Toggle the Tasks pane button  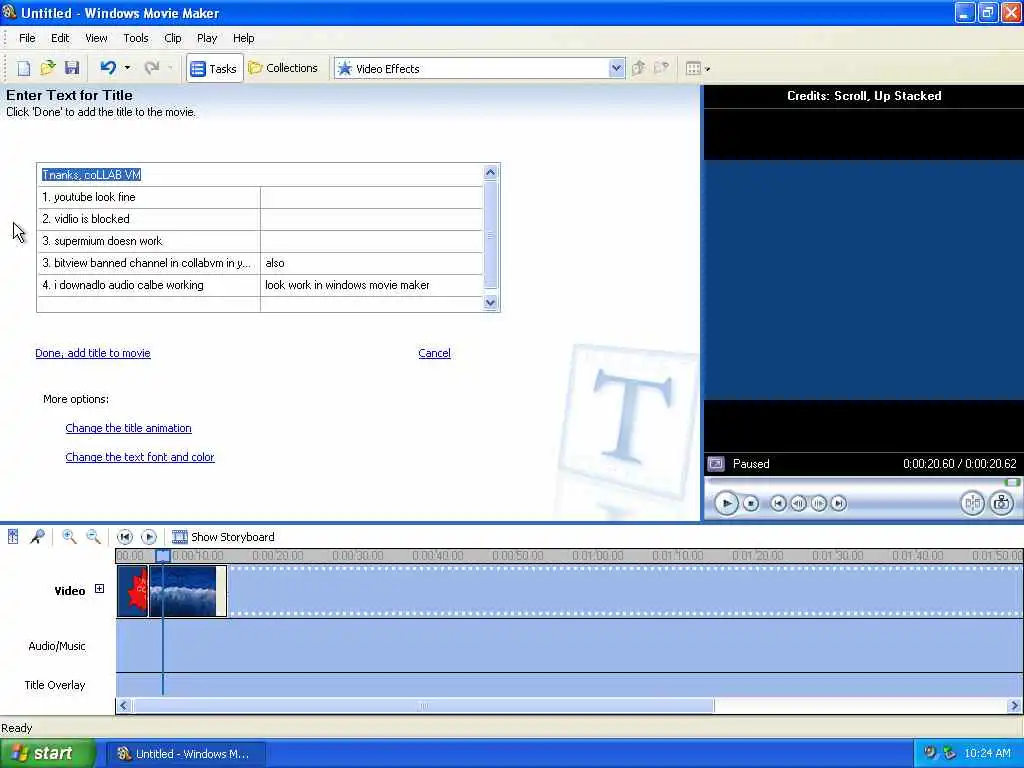pyautogui.click(x=214, y=69)
